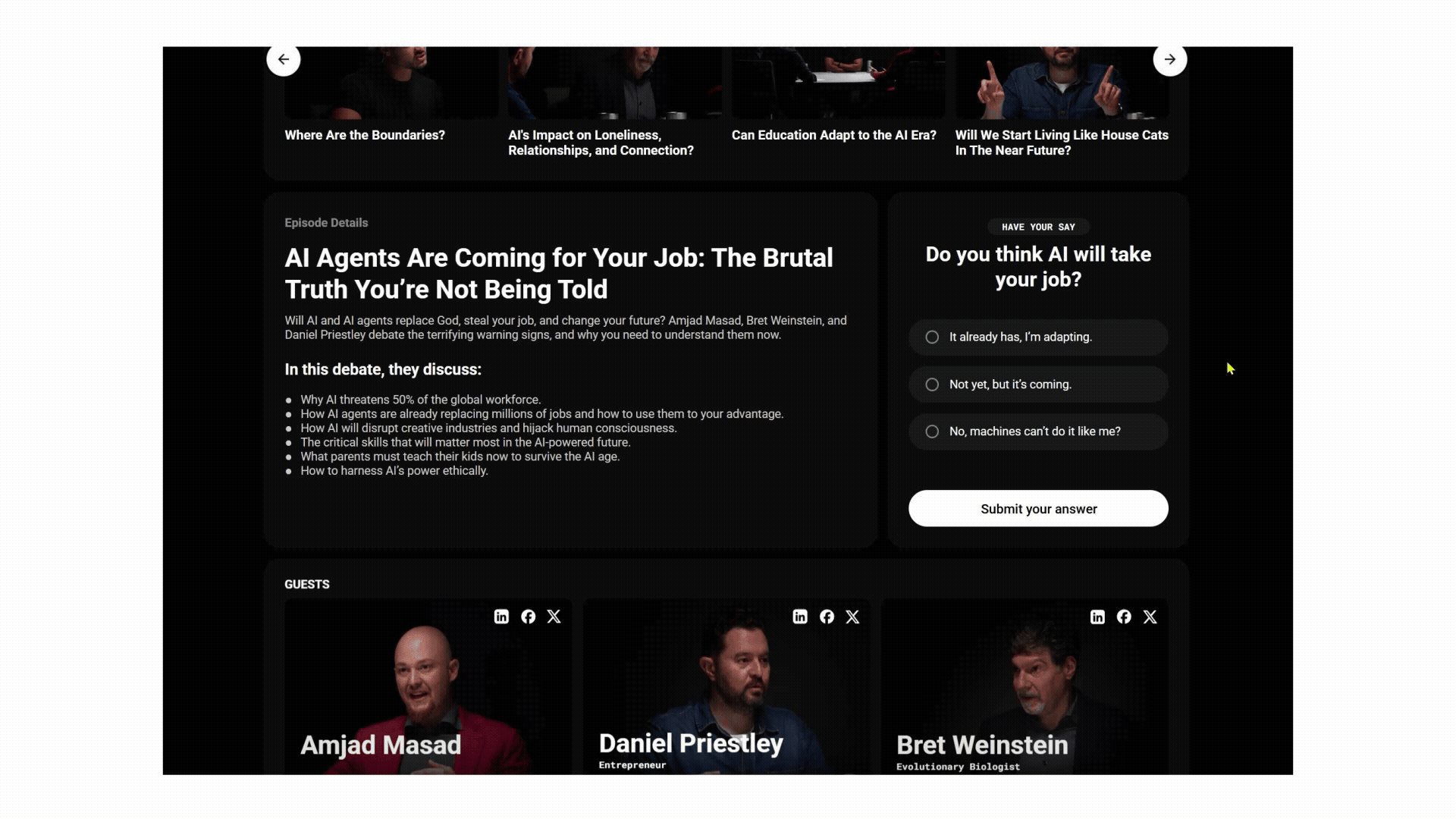Open Daniel Priestley's Facebook icon
This screenshot has height=819, width=1456.
(x=827, y=617)
